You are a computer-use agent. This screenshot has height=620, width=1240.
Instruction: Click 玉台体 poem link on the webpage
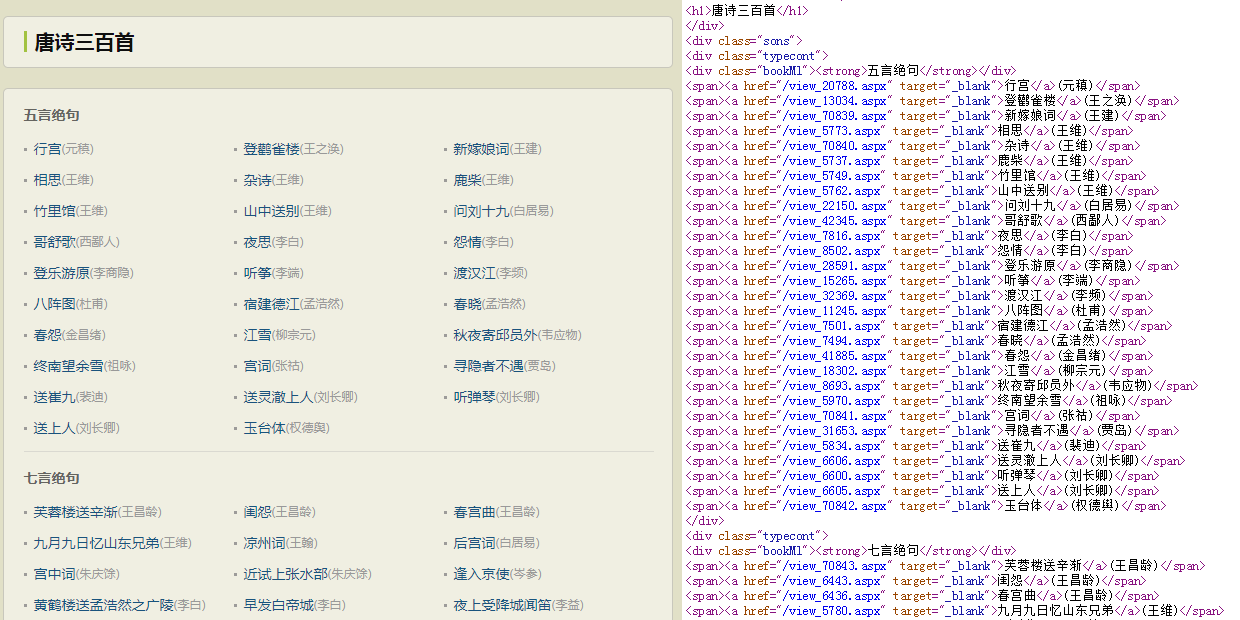coord(265,428)
